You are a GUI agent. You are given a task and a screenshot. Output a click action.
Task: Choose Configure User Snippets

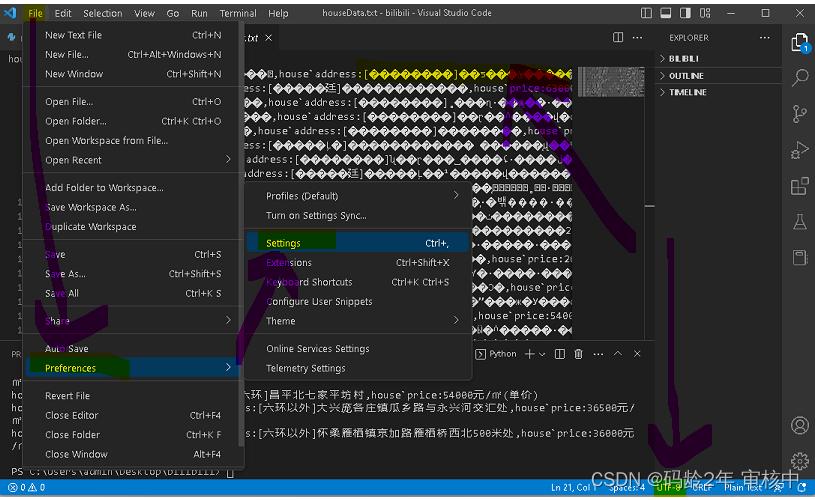tap(358, 301)
